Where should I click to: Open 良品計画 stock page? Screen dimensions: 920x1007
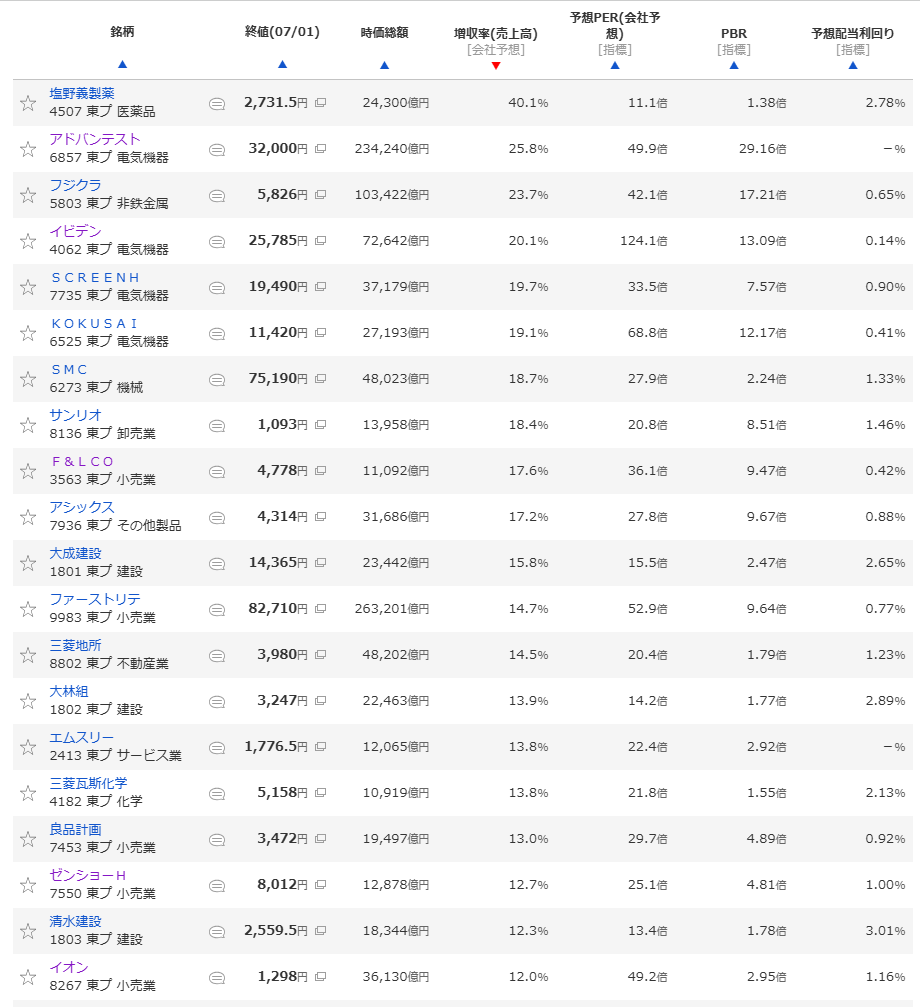click(76, 830)
